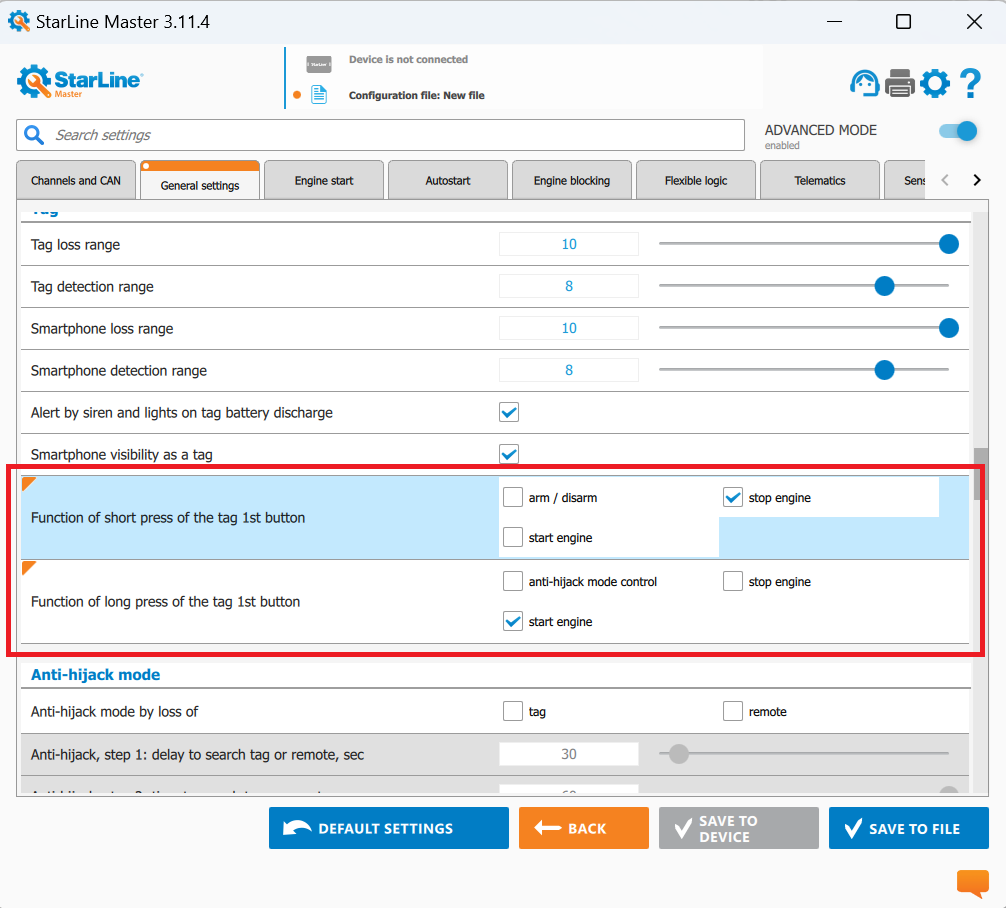Screen dimensions: 1006x908
Task: Click SAVE TO FILE button
Action: [908, 828]
